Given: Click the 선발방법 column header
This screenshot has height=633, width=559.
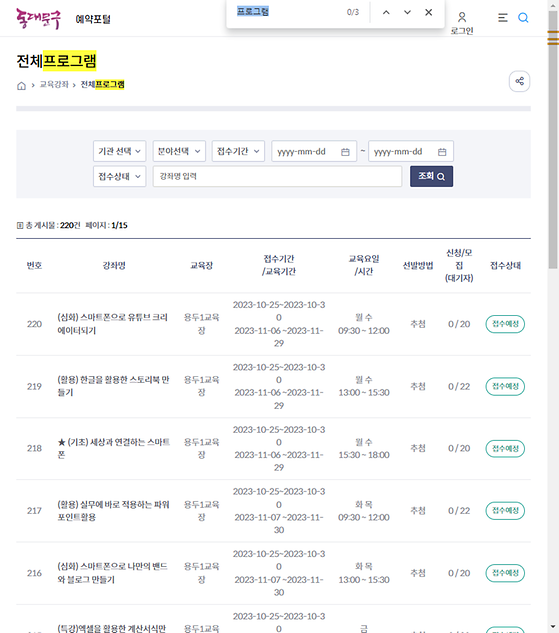Looking at the screenshot, I should tap(418, 265).
